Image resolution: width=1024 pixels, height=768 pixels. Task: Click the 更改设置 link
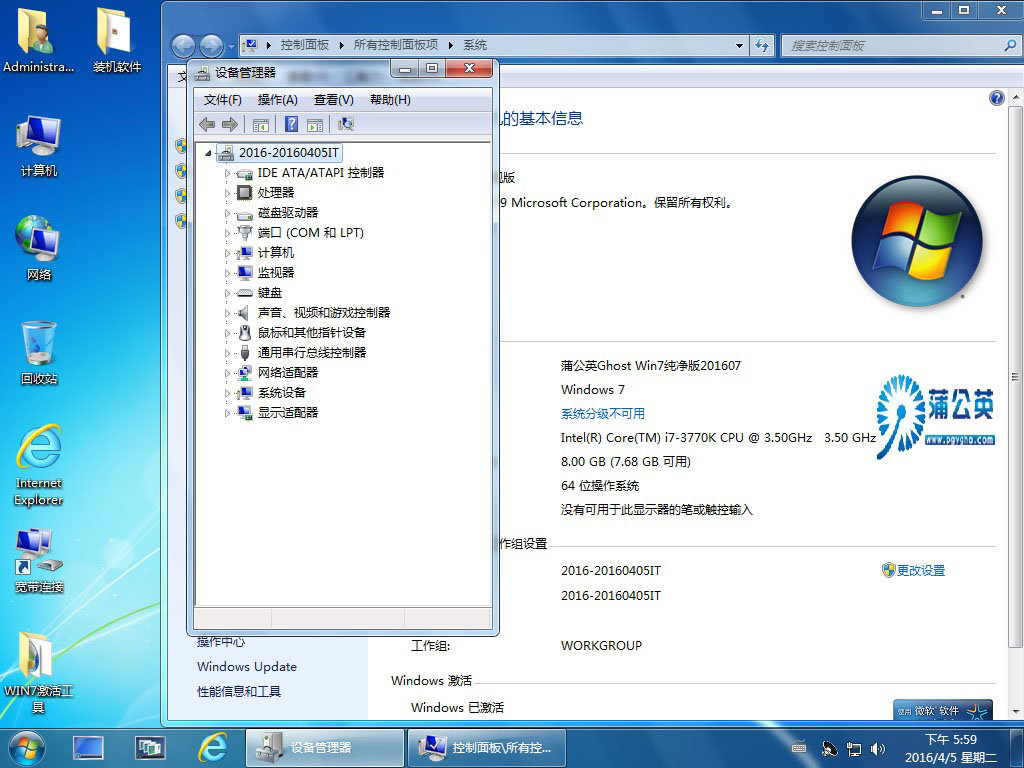click(x=920, y=570)
